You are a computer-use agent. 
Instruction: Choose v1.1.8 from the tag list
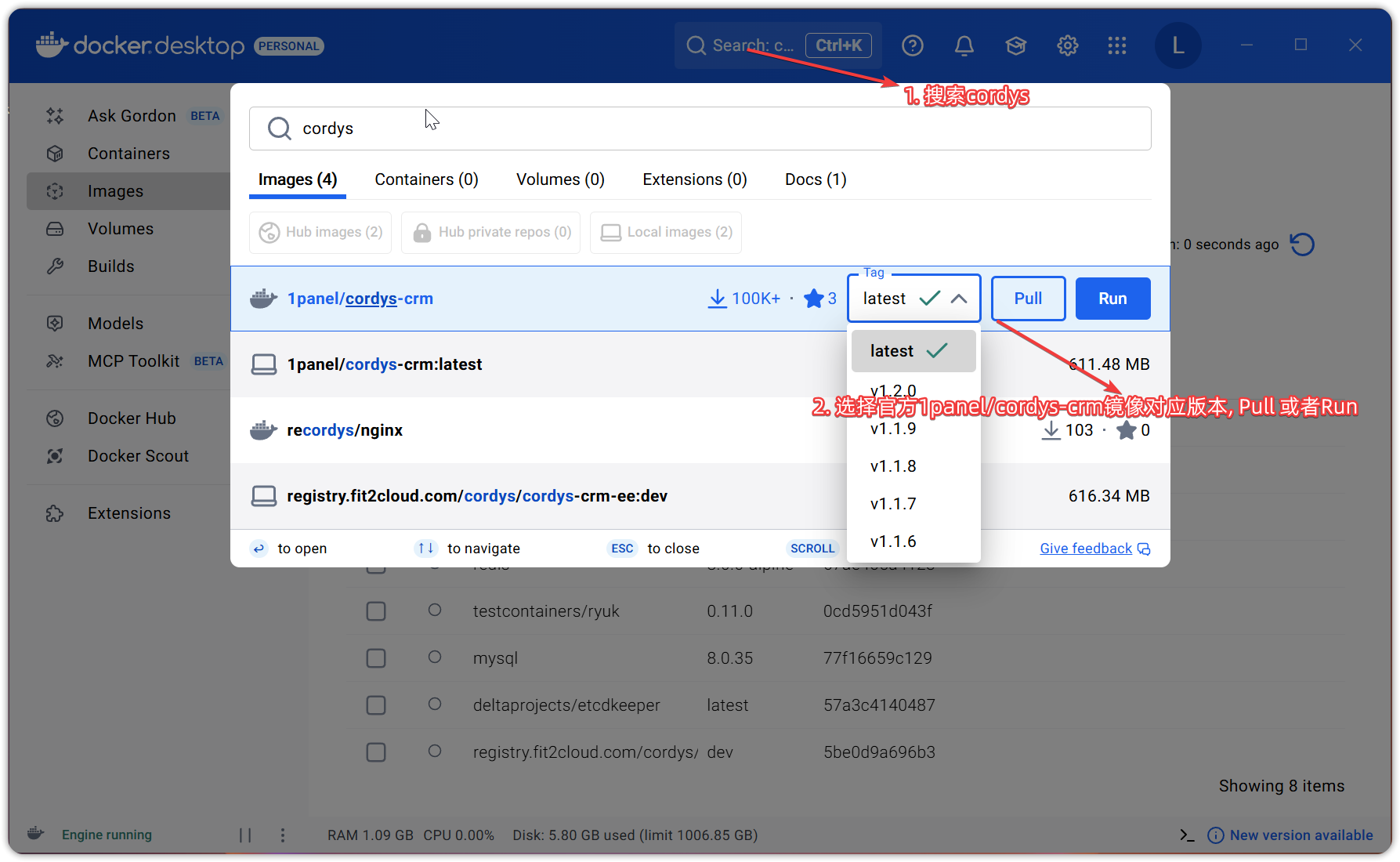tap(893, 466)
